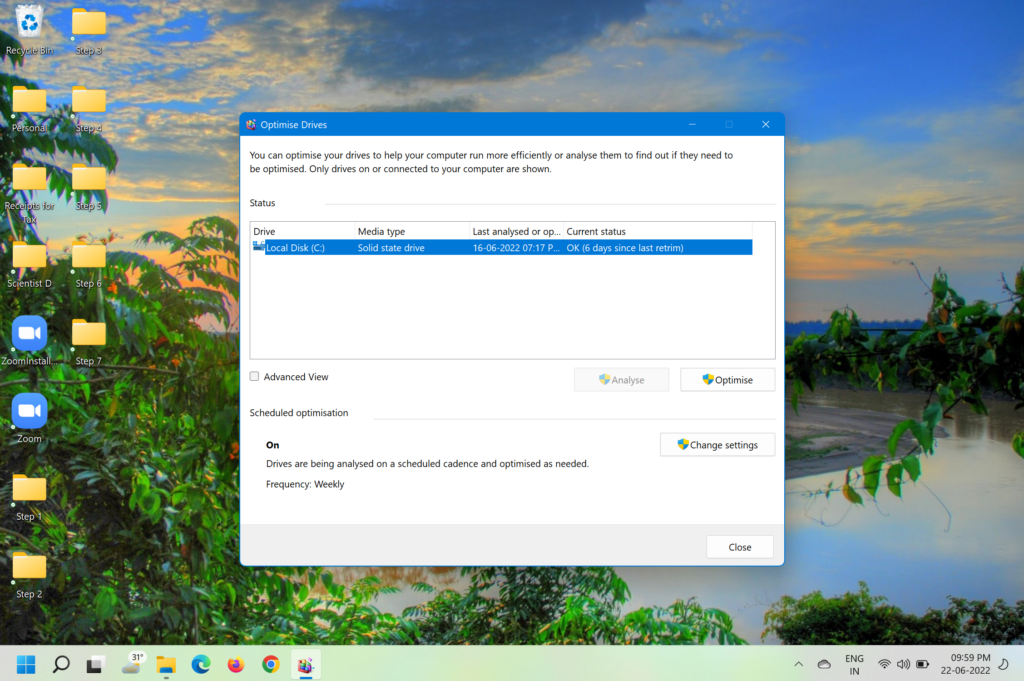
Task: Launch Microsoft Edge from taskbar
Action: click(x=201, y=665)
